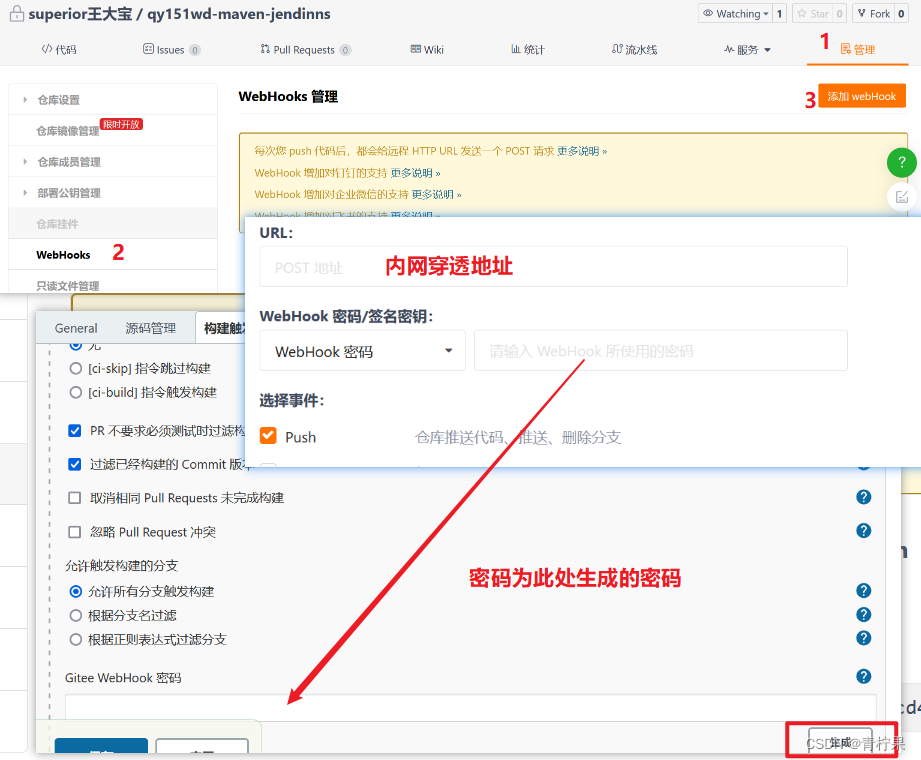Click the green help question-mark bubble
This screenshot has width=921, height=760.
click(902, 162)
